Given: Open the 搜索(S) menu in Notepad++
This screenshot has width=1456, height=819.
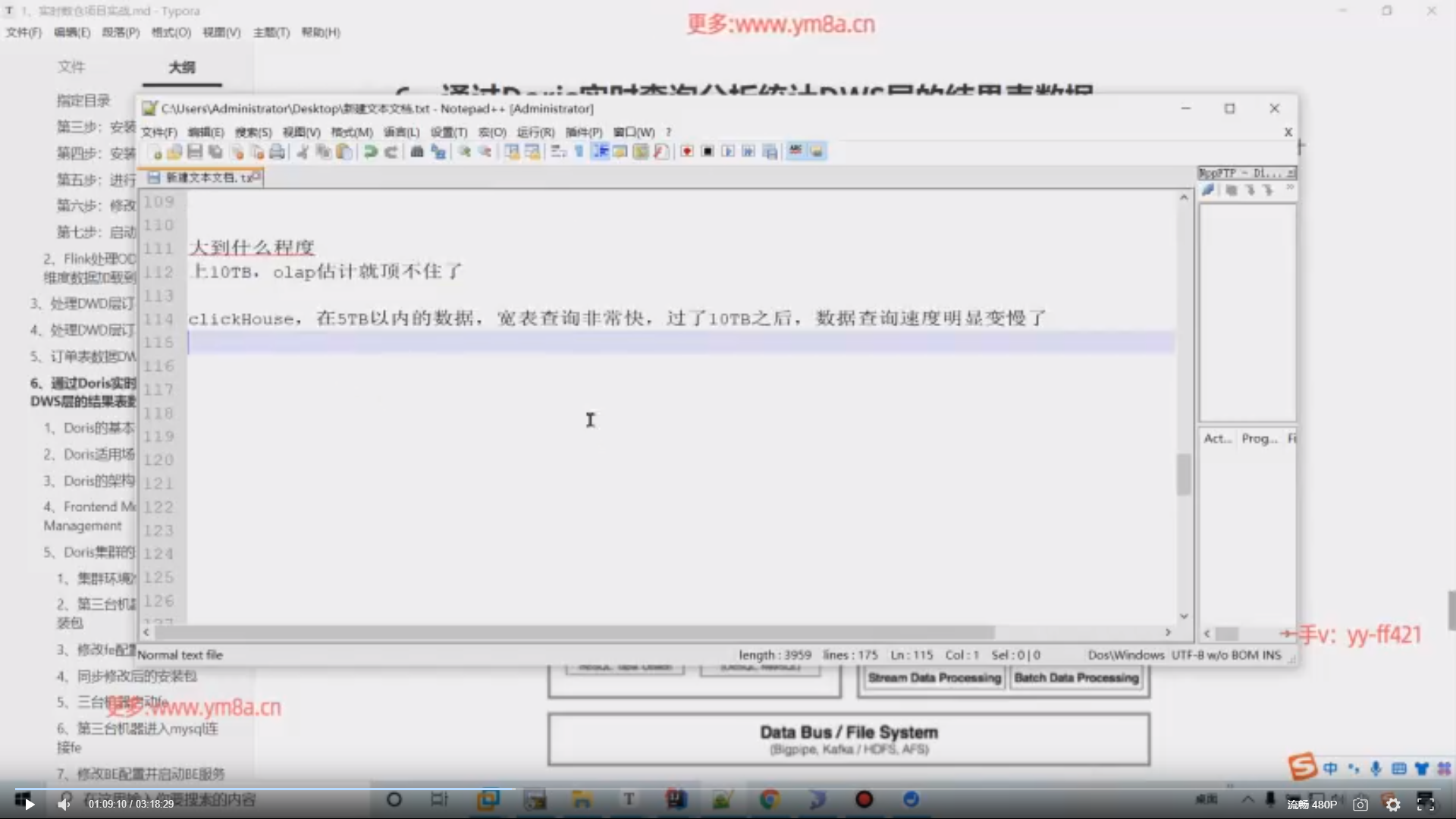Looking at the screenshot, I should tap(253, 132).
